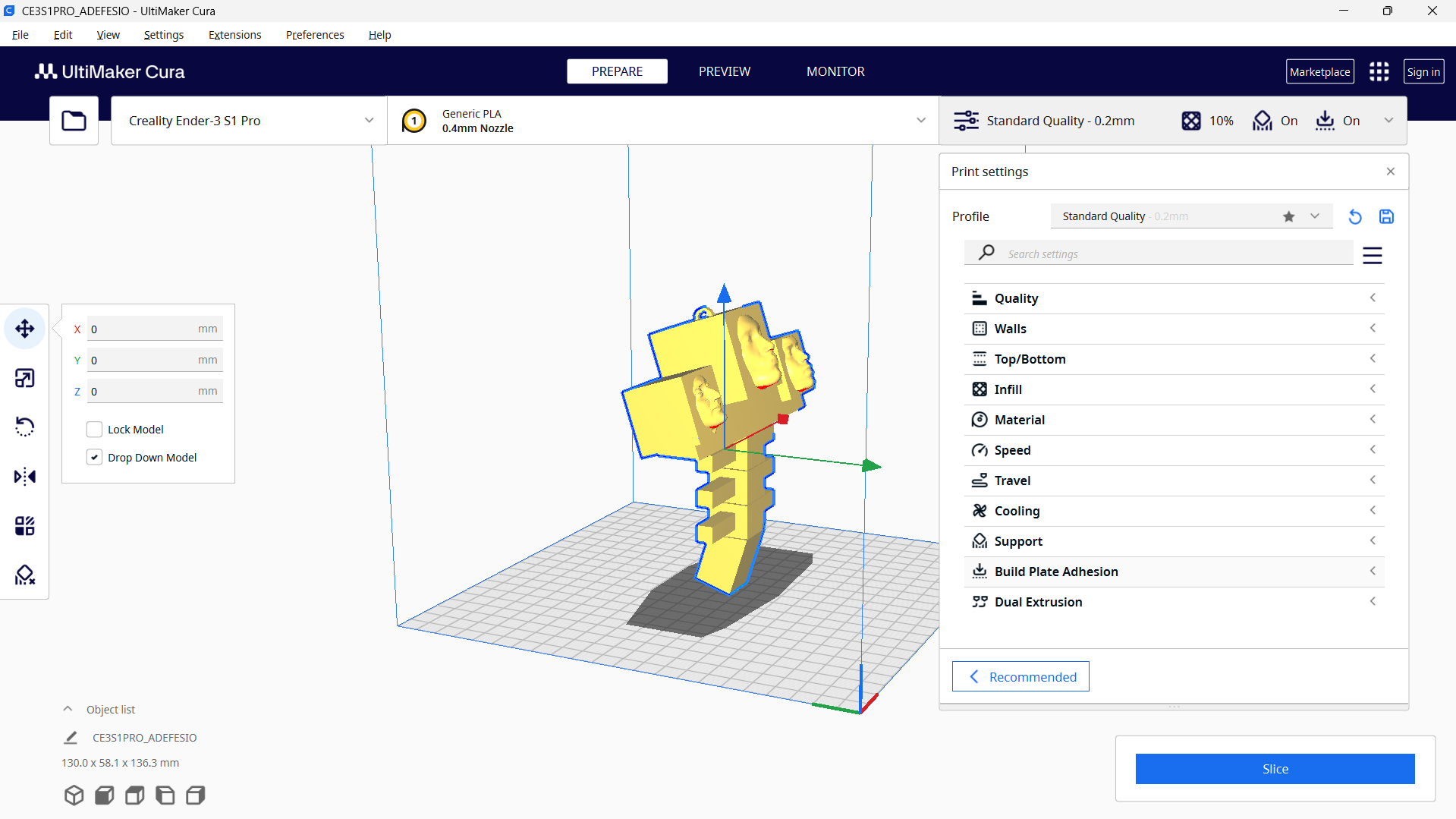Click extruder 1 material icon

click(x=414, y=121)
